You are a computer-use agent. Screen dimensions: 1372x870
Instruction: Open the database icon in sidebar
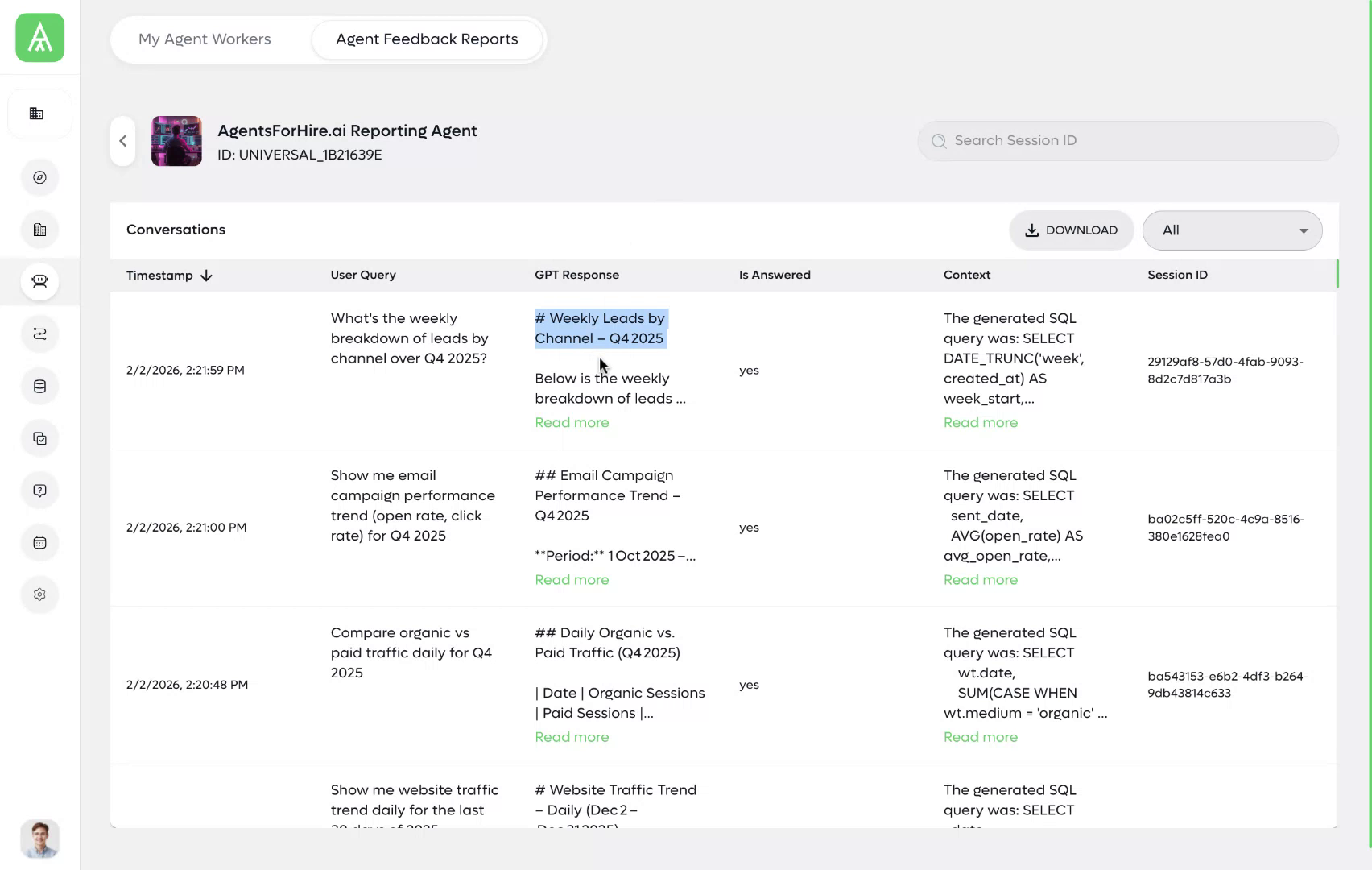pos(39,387)
